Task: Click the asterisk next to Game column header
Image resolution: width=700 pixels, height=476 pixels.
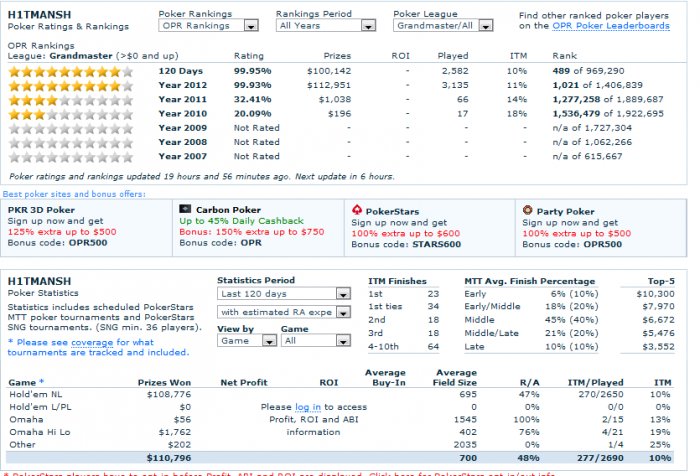Action: coord(42,381)
